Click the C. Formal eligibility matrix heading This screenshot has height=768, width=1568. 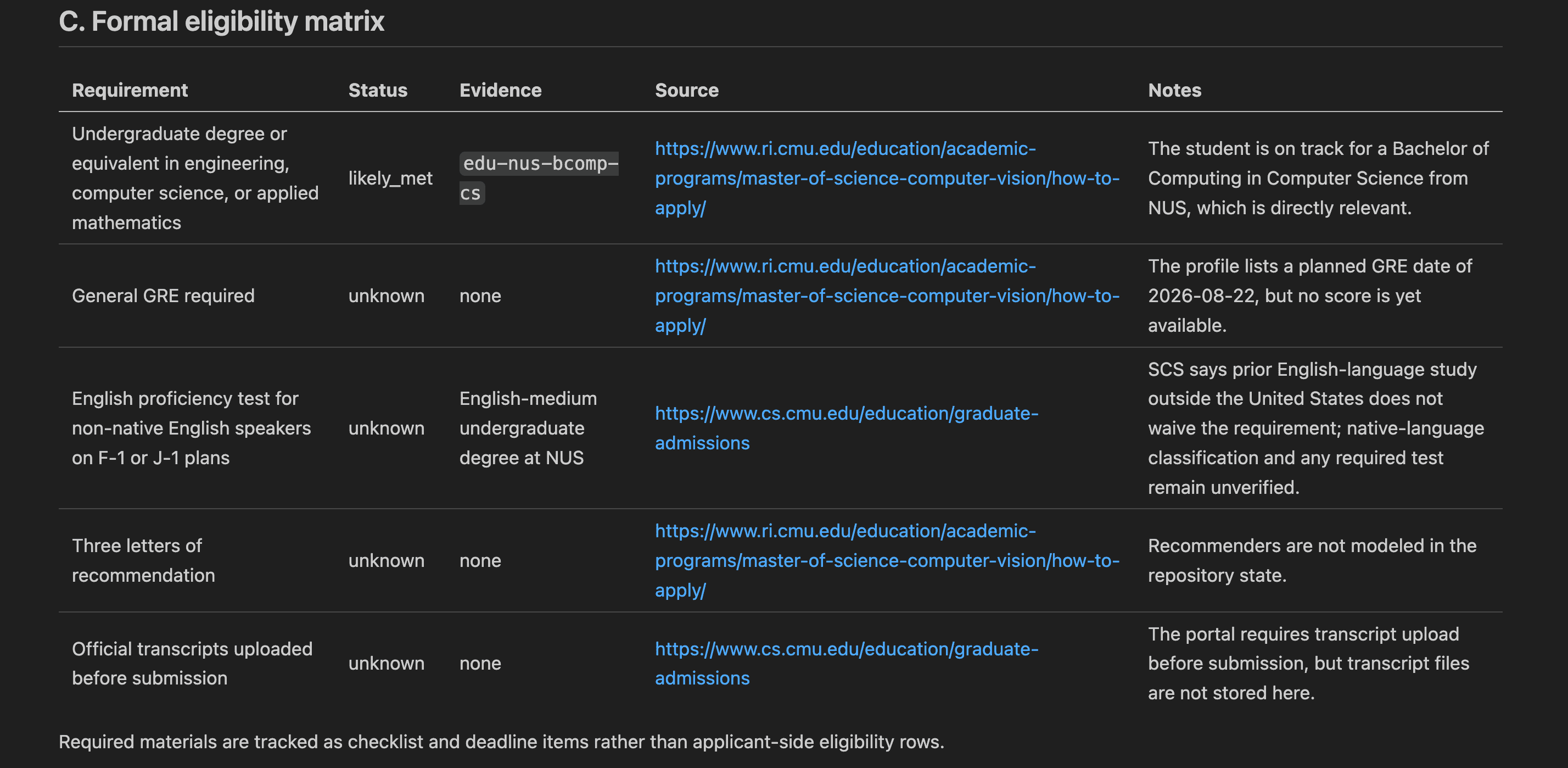tap(222, 21)
